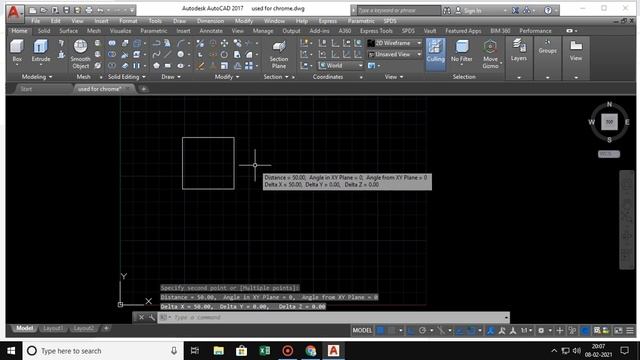Click the Clean Screen icon in status bar
The height and width of the screenshot is (360, 640).
click(x=619, y=330)
